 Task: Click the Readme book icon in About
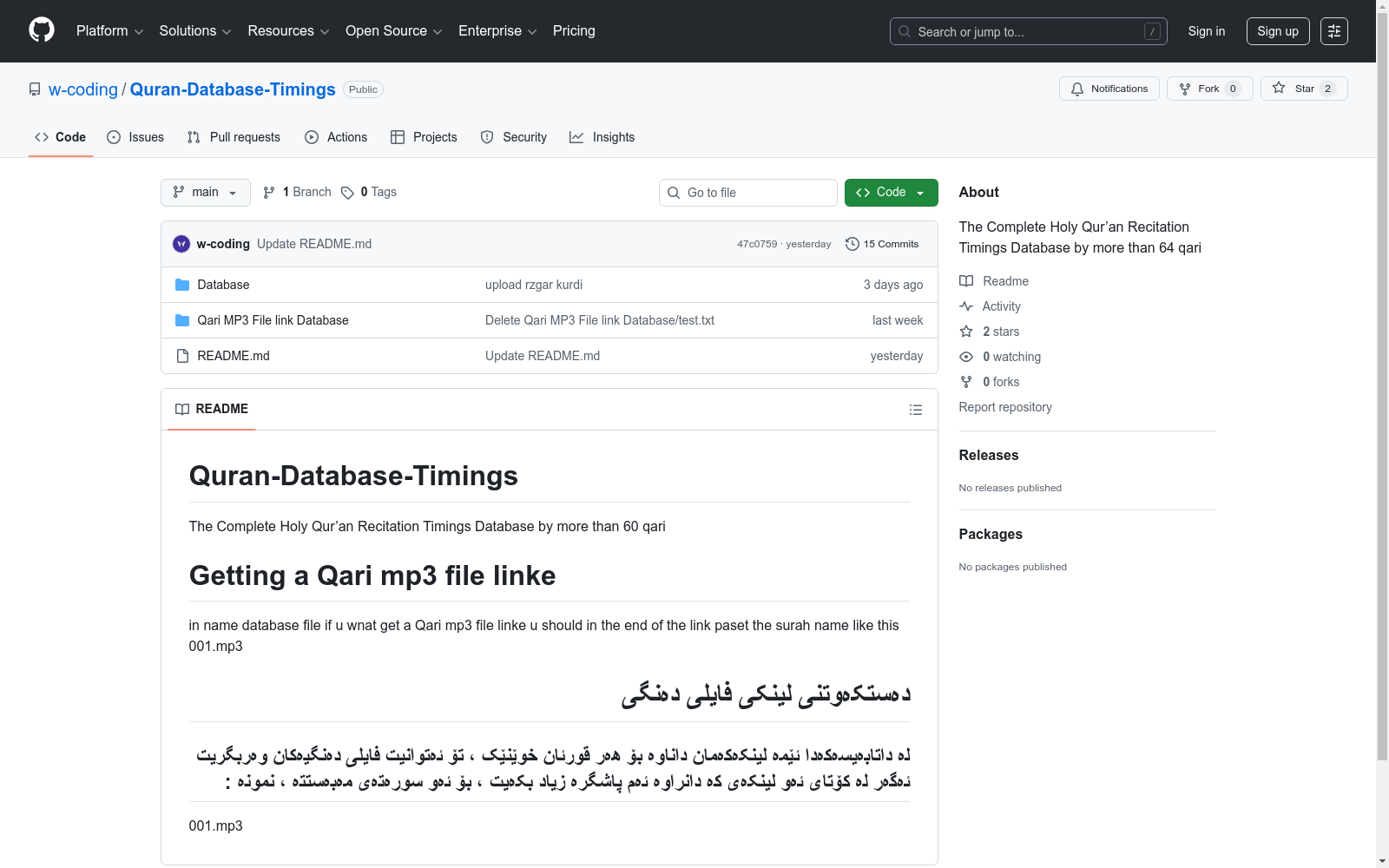tap(966, 281)
